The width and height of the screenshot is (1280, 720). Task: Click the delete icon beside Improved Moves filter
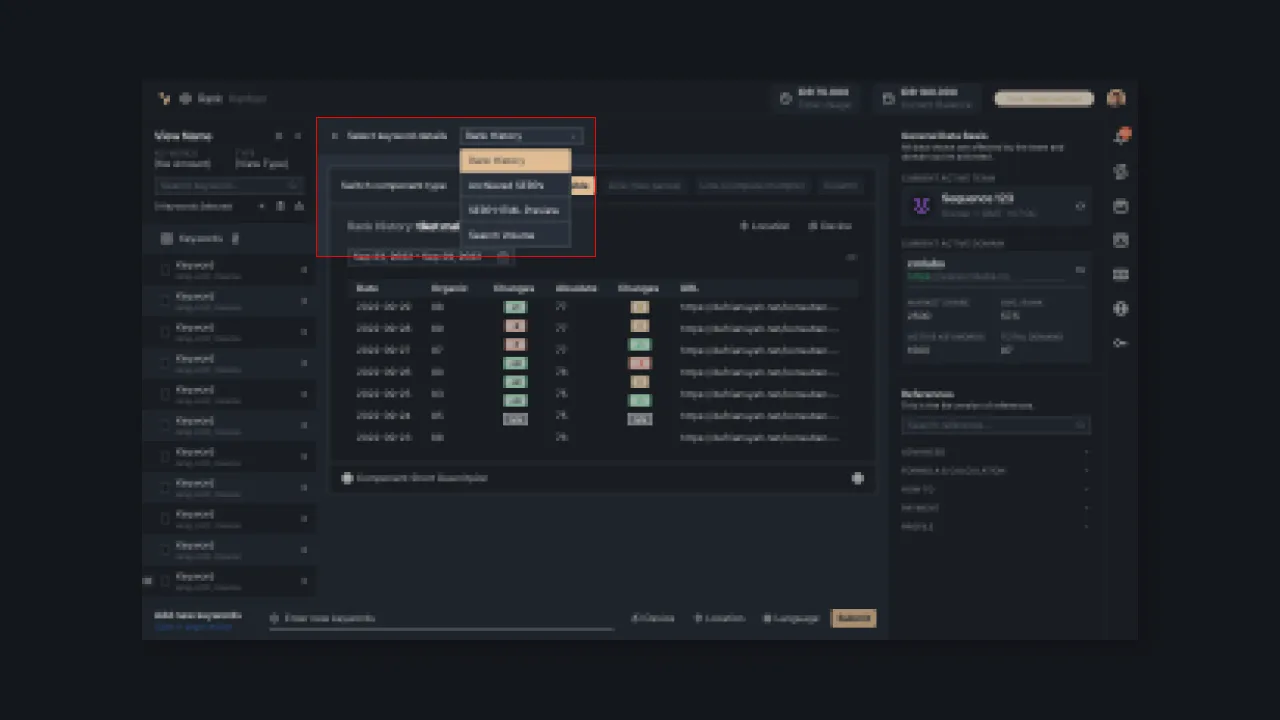280,206
